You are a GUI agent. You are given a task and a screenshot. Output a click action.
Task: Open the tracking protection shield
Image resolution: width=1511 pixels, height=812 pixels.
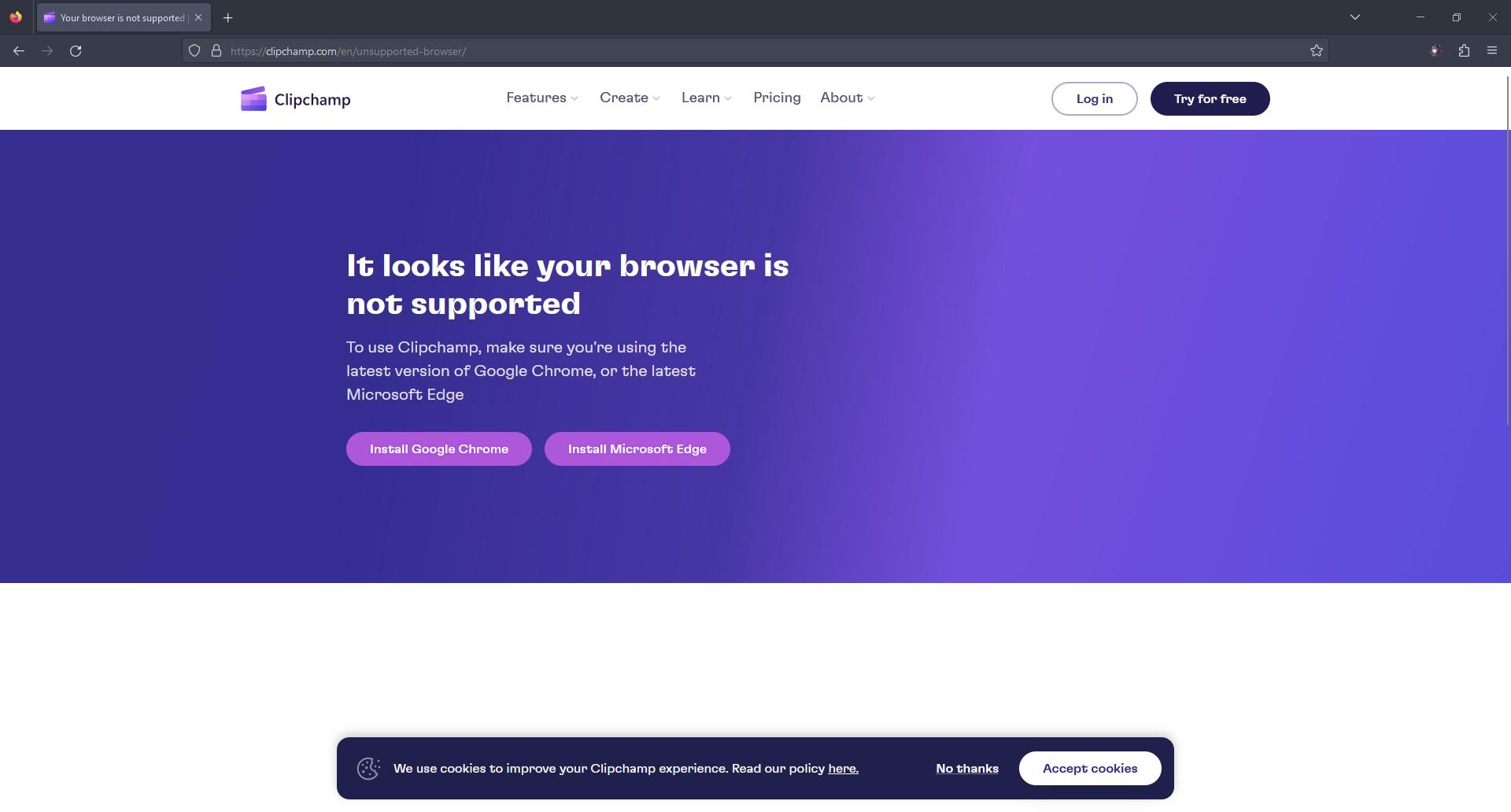coord(194,50)
